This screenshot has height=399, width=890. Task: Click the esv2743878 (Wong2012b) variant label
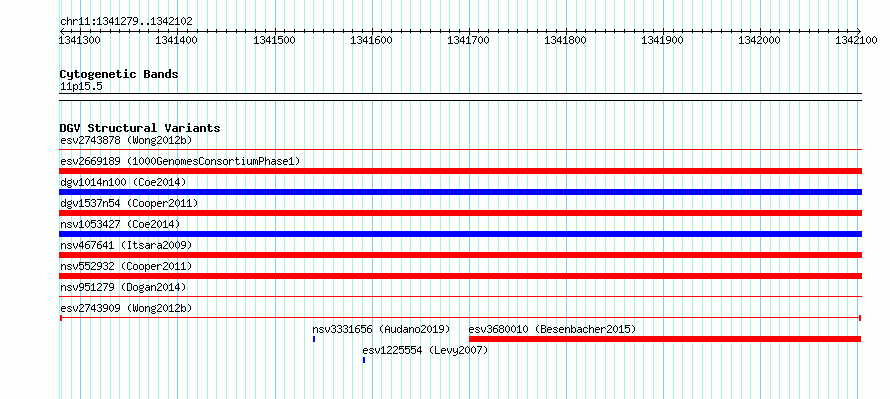(x=126, y=140)
